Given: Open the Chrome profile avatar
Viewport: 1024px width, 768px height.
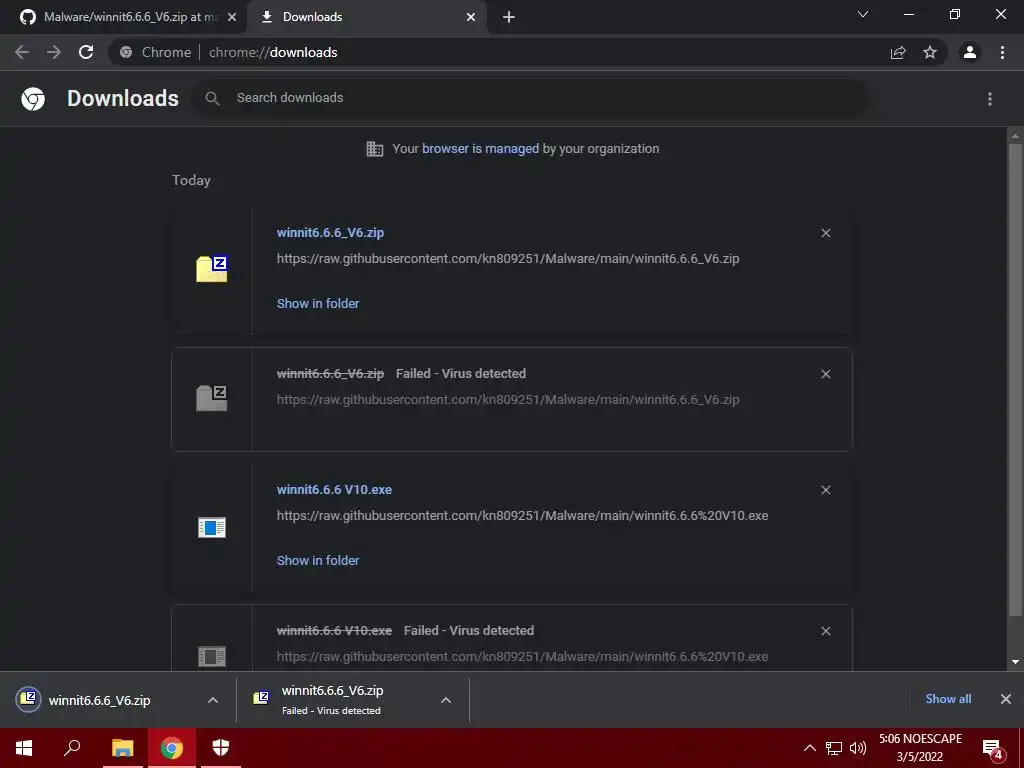Looking at the screenshot, I should tap(970, 52).
